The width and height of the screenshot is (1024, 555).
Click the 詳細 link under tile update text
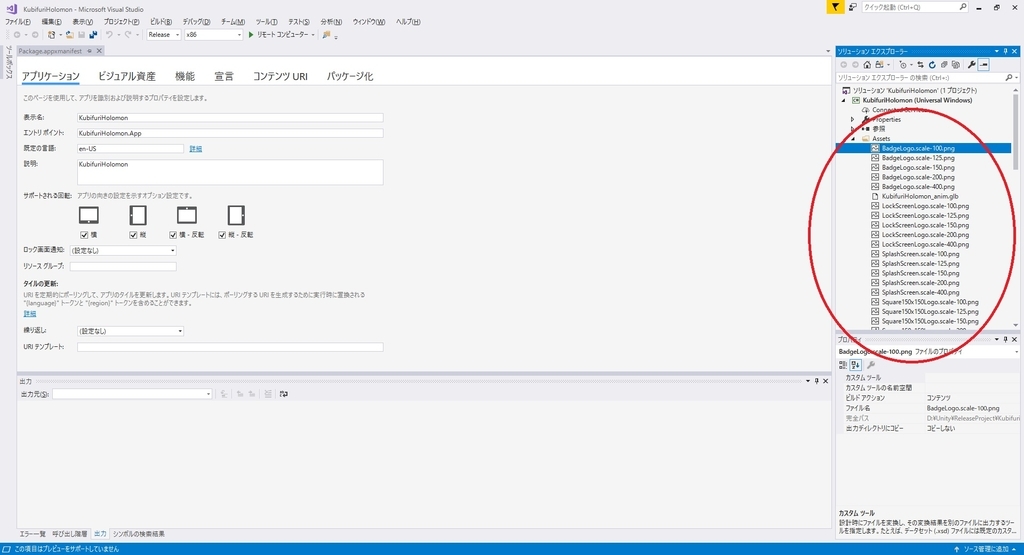(30, 314)
